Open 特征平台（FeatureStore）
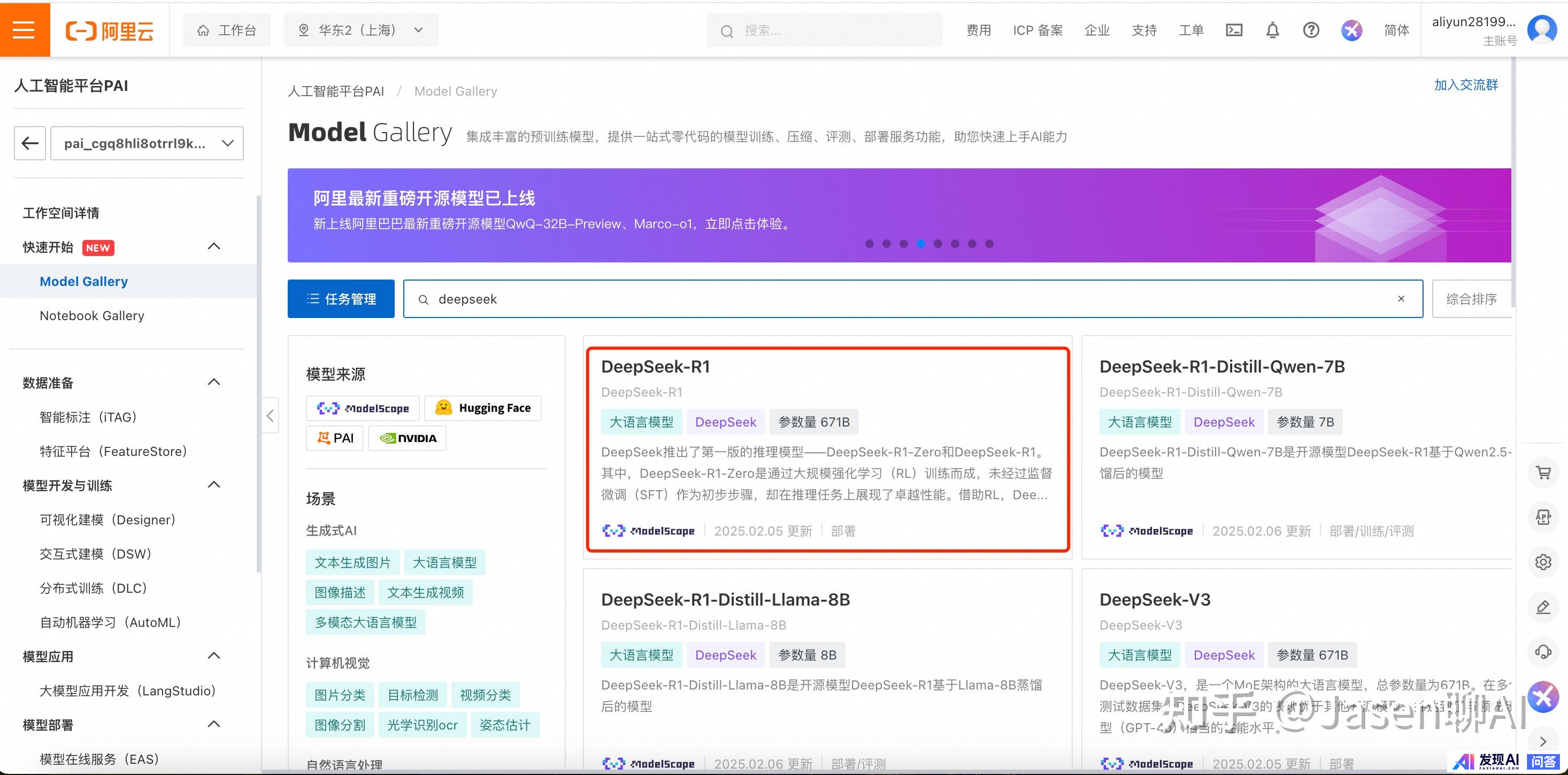 (x=113, y=451)
